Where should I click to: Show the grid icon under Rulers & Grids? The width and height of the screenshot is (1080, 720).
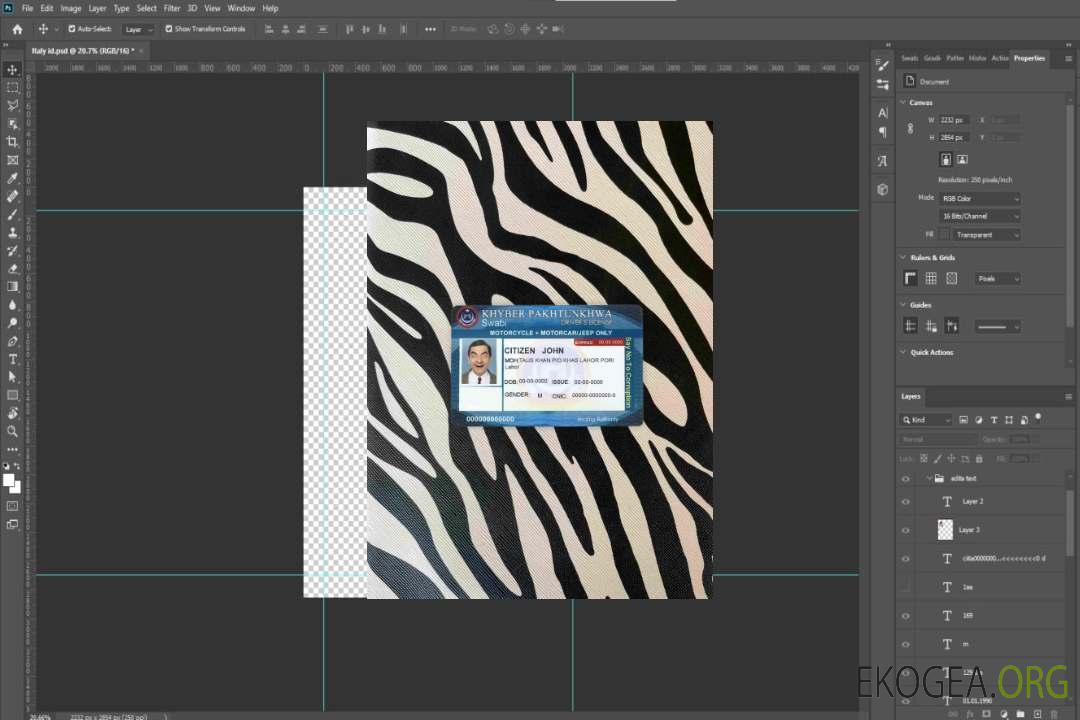tap(931, 279)
